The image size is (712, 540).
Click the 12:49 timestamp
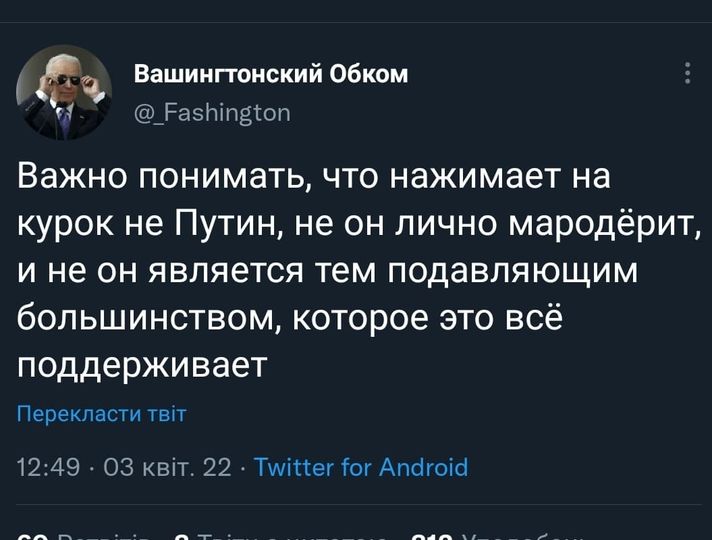(48, 467)
